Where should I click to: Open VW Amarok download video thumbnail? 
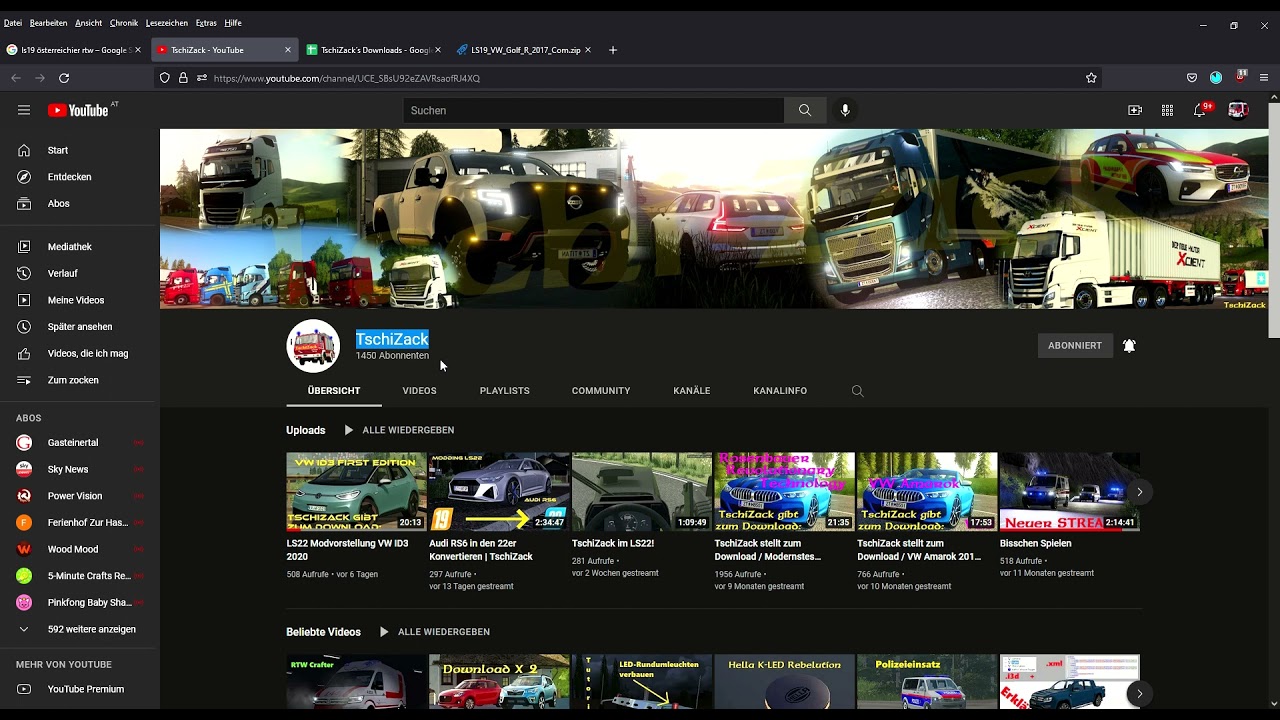tap(927, 492)
